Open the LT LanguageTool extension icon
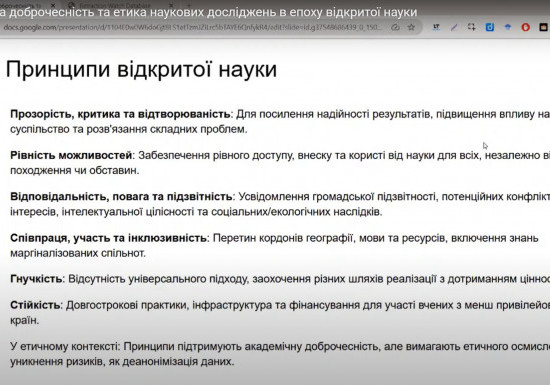The image size is (550, 385). [x=436, y=27]
